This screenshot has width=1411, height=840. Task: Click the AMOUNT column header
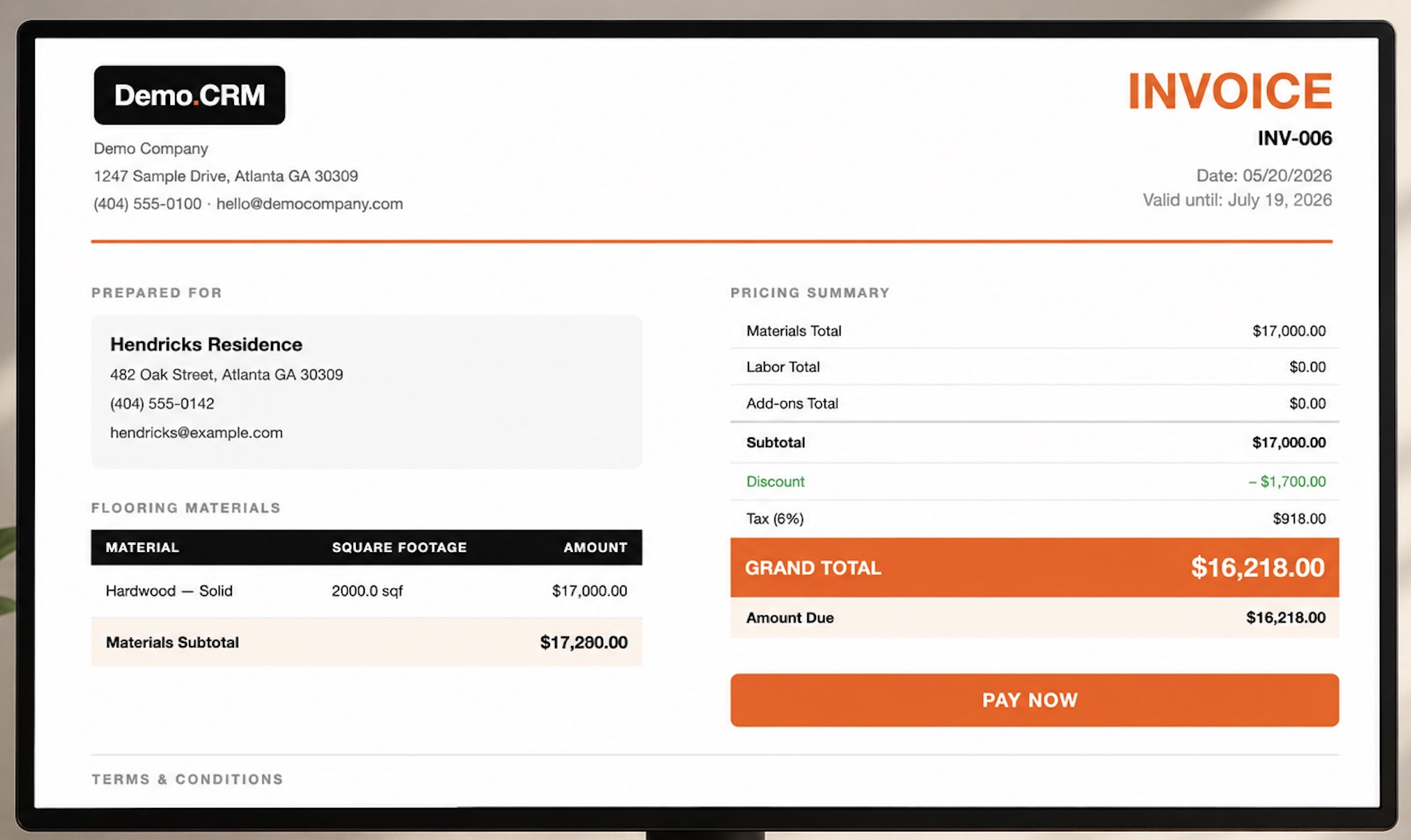[x=595, y=547]
